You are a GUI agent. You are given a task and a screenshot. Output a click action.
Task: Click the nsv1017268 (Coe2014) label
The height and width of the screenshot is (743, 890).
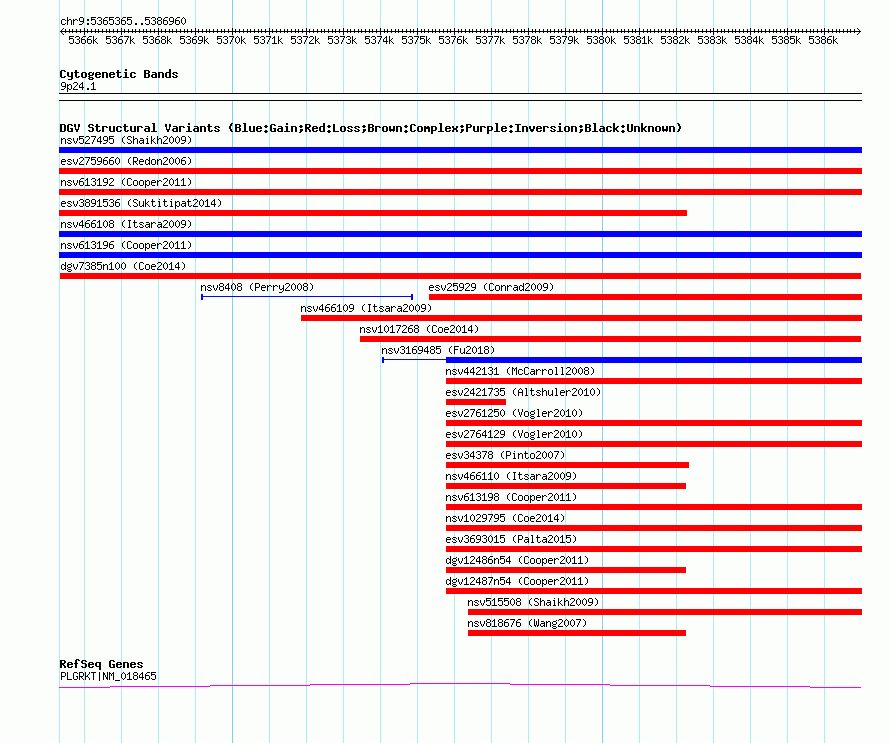[x=419, y=329]
